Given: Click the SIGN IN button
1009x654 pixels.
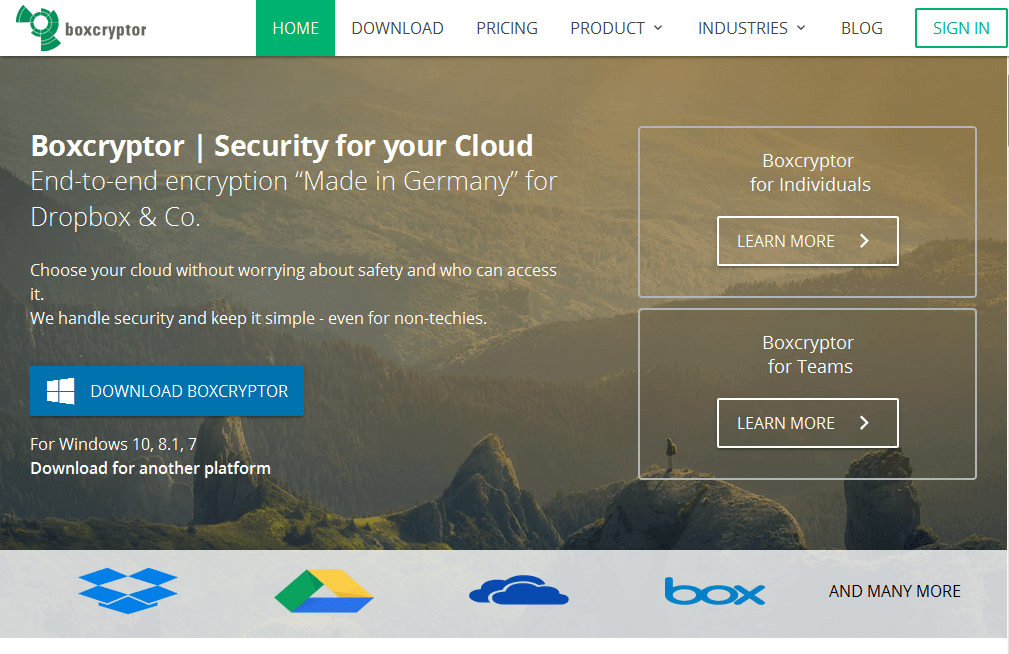Looking at the screenshot, I should click(x=961, y=28).
